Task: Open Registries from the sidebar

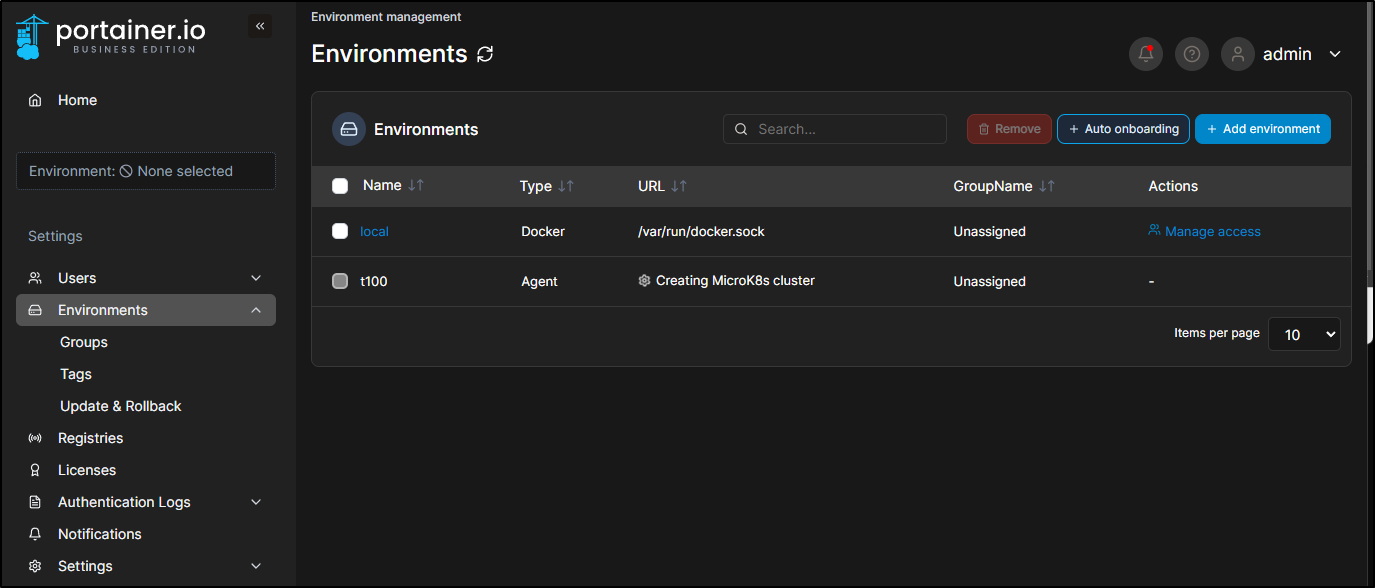Action: (x=90, y=438)
